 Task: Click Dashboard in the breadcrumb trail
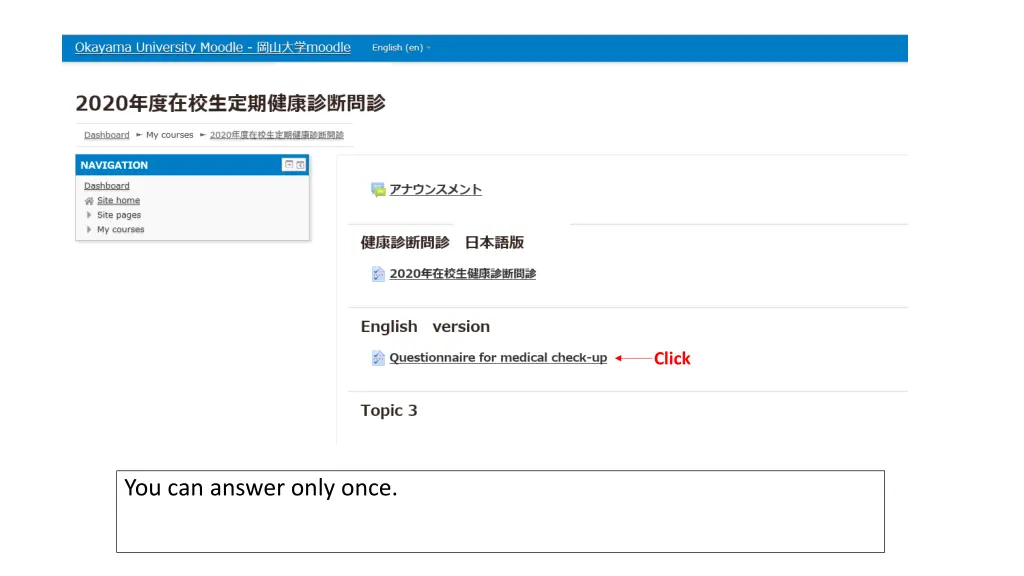point(106,135)
